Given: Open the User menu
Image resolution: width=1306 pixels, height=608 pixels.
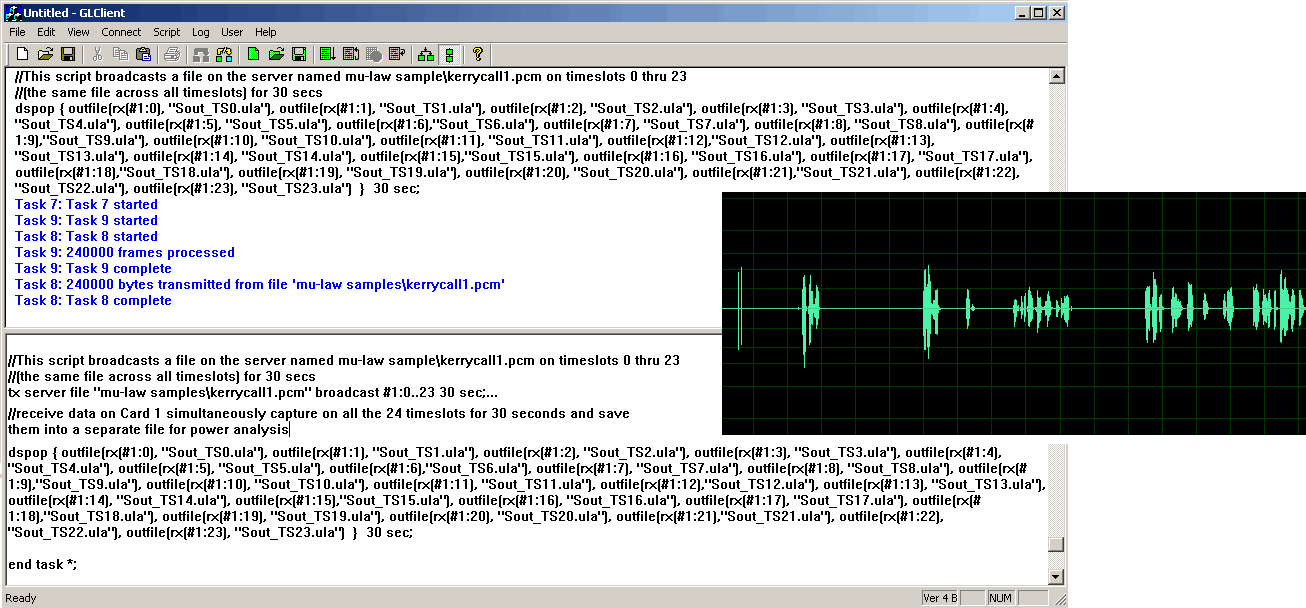Looking at the screenshot, I should (x=232, y=32).
